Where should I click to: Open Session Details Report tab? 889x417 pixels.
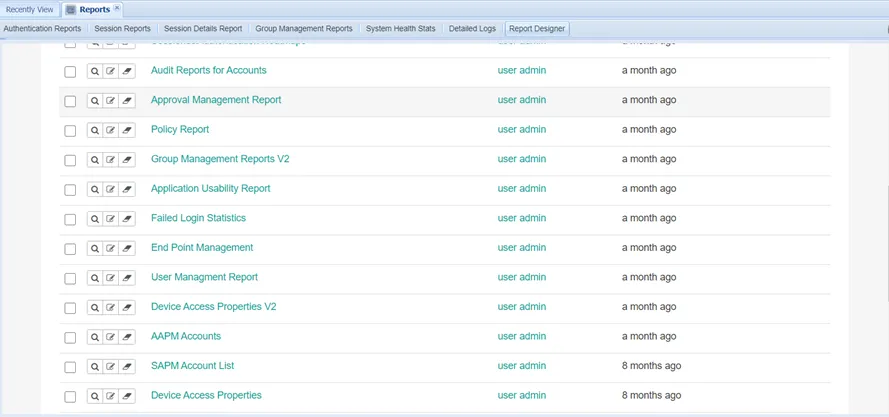coord(203,28)
